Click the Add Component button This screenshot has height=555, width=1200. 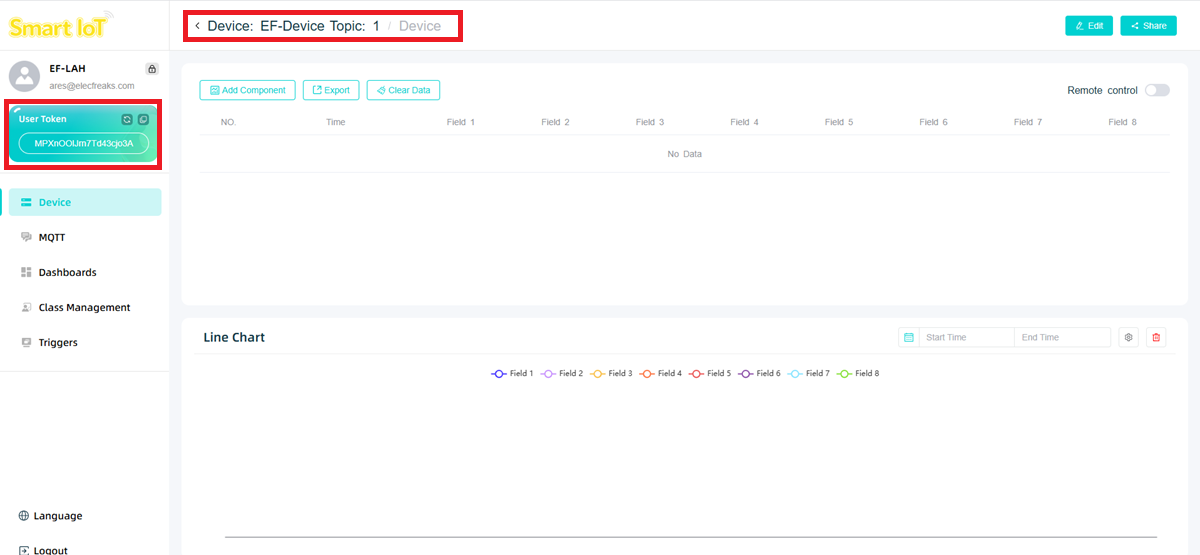coord(248,90)
